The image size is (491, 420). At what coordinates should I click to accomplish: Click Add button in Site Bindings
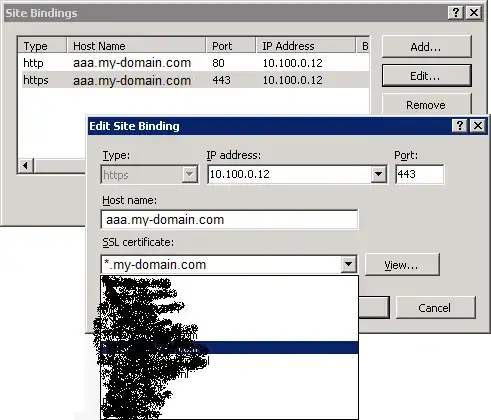[x=426, y=47]
